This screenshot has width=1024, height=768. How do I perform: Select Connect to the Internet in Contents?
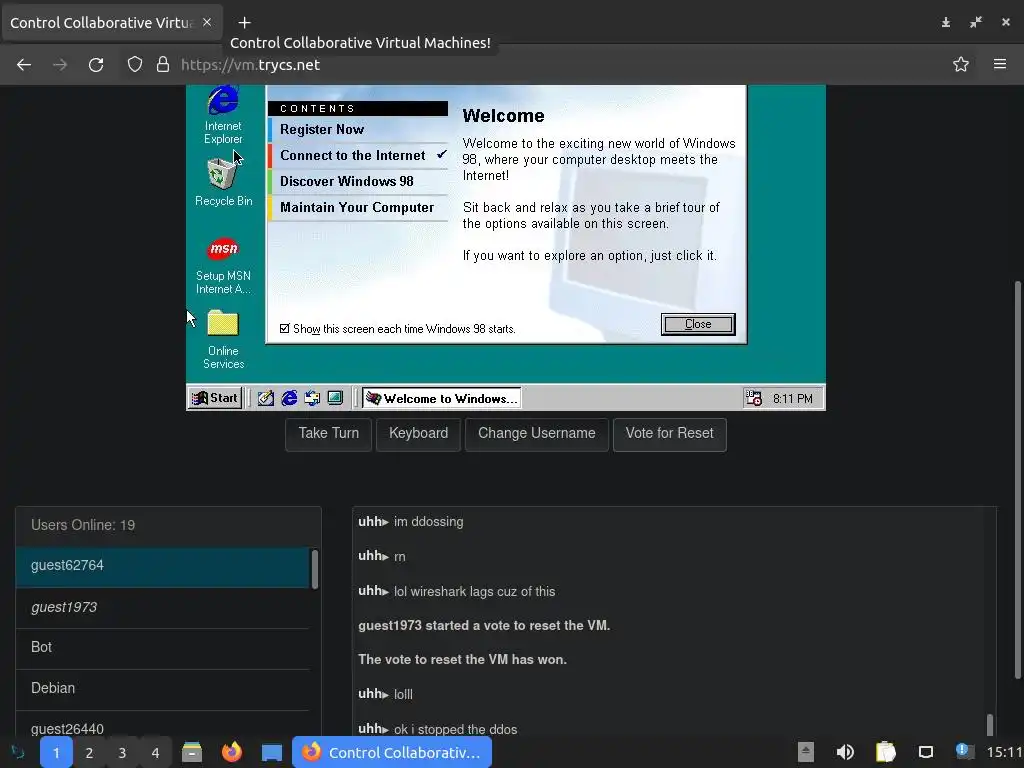pos(358,155)
